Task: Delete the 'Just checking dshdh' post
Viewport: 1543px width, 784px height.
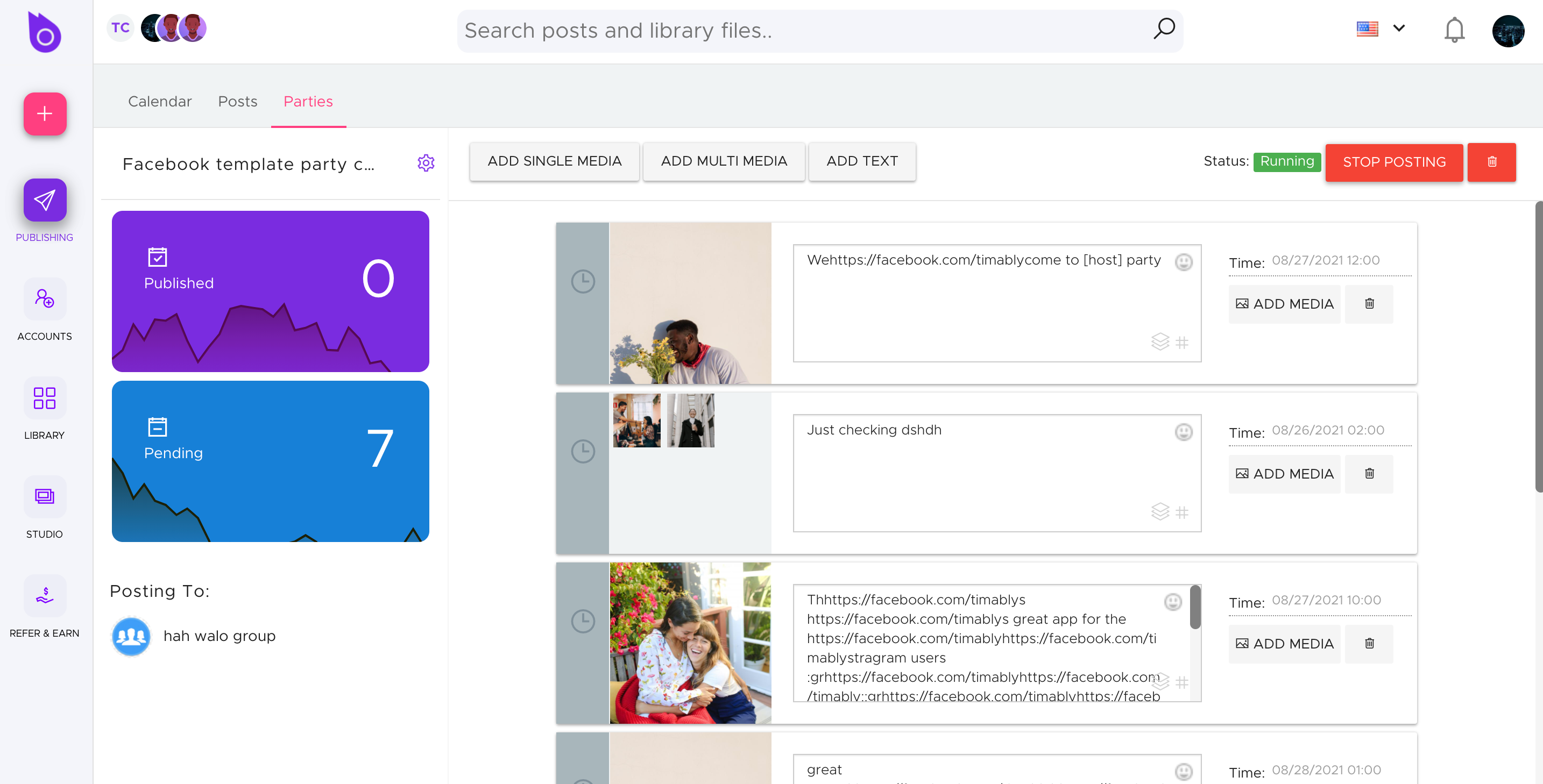Action: [x=1369, y=473]
